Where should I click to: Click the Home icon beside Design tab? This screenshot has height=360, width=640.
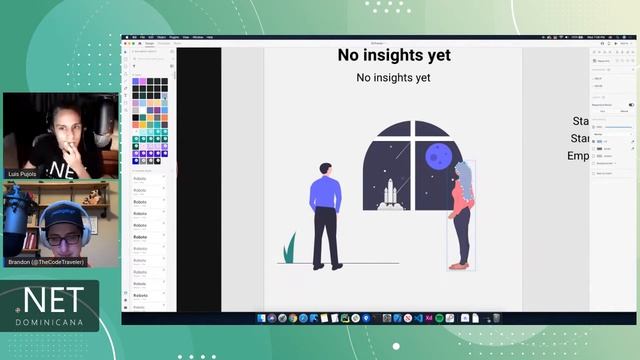point(140,43)
